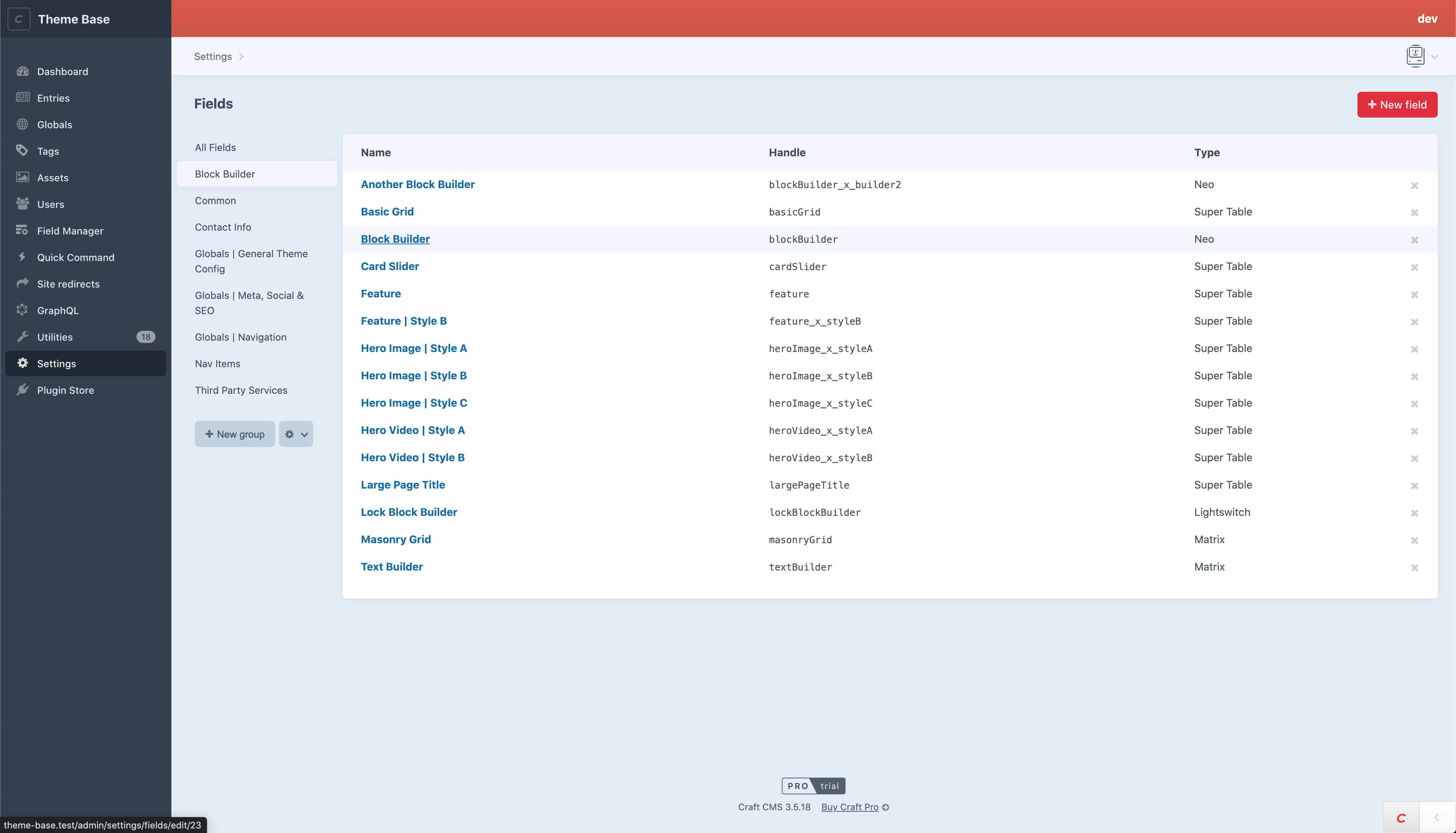Open the Plugin Store
Viewport: 1456px width, 833px height.
(65, 390)
